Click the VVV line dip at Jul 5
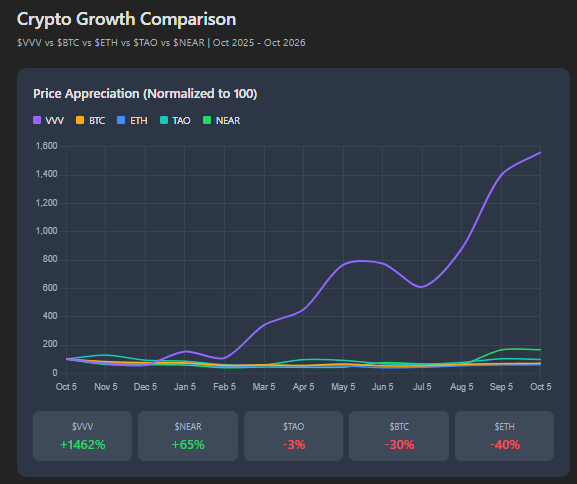The image size is (577, 484). click(x=422, y=287)
